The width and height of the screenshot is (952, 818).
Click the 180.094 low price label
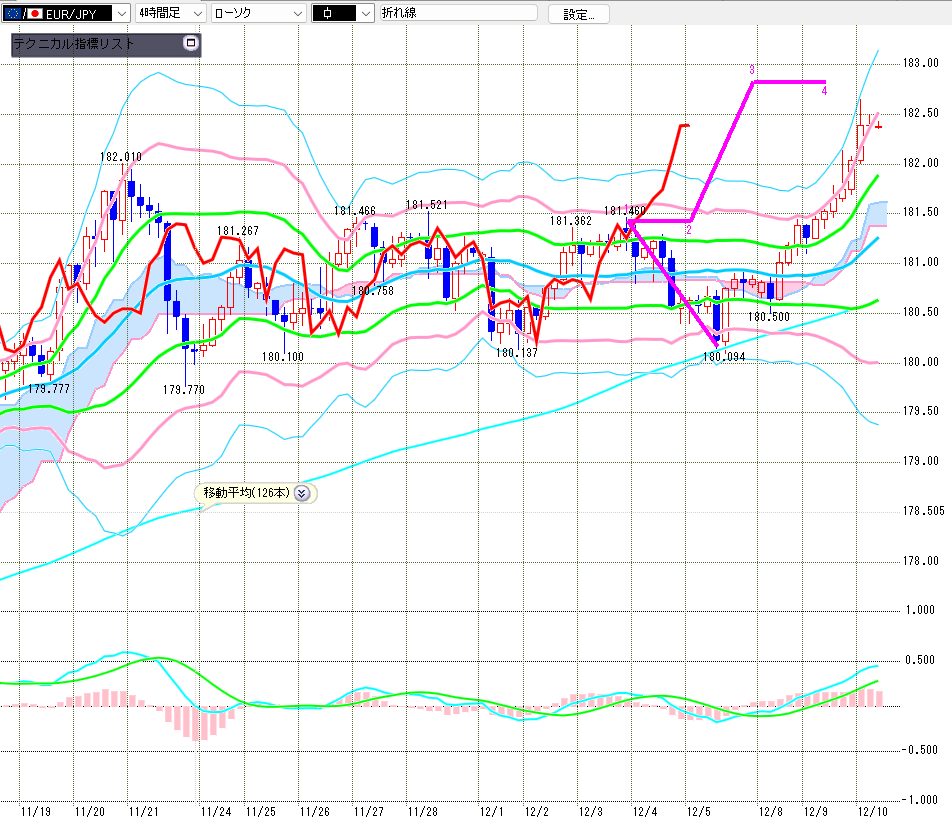click(725, 356)
